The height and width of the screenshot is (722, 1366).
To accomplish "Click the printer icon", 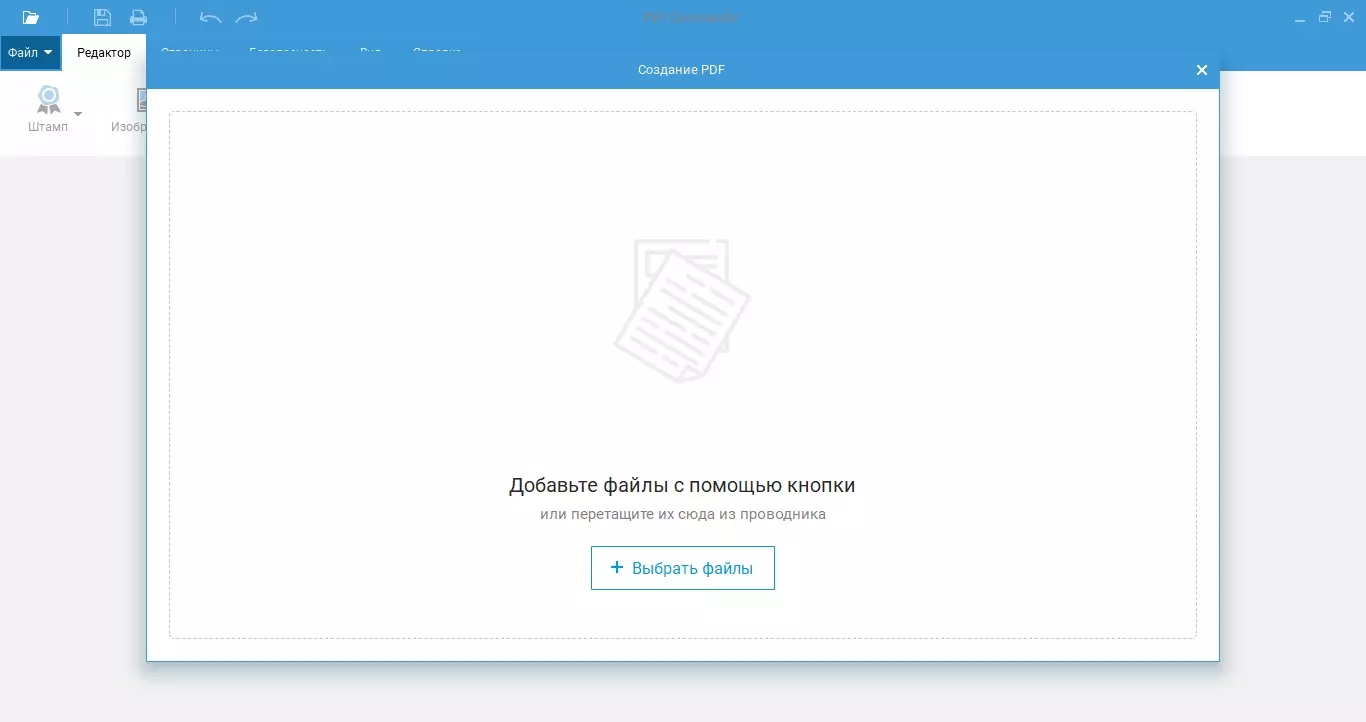I will click(x=138, y=17).
